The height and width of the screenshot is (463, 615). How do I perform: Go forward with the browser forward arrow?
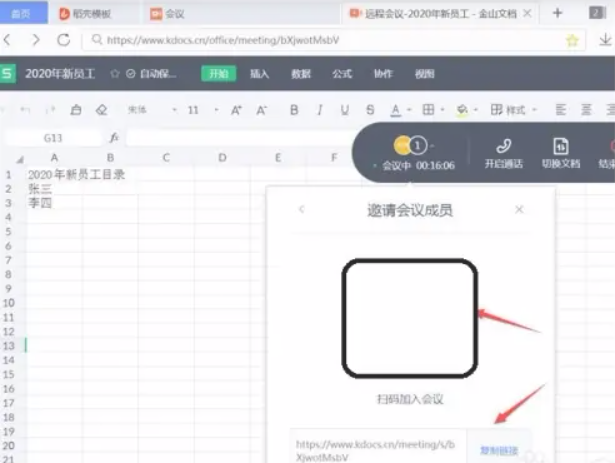[x=36, y=40]
